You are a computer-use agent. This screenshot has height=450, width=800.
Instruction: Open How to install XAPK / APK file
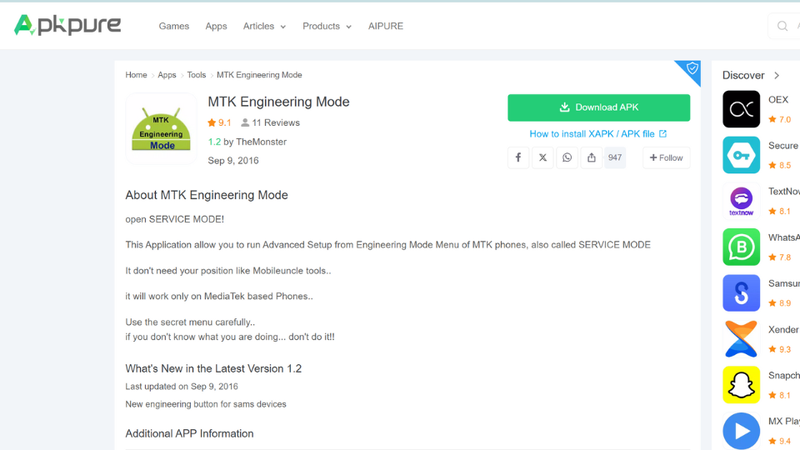[x=598, y=134]
